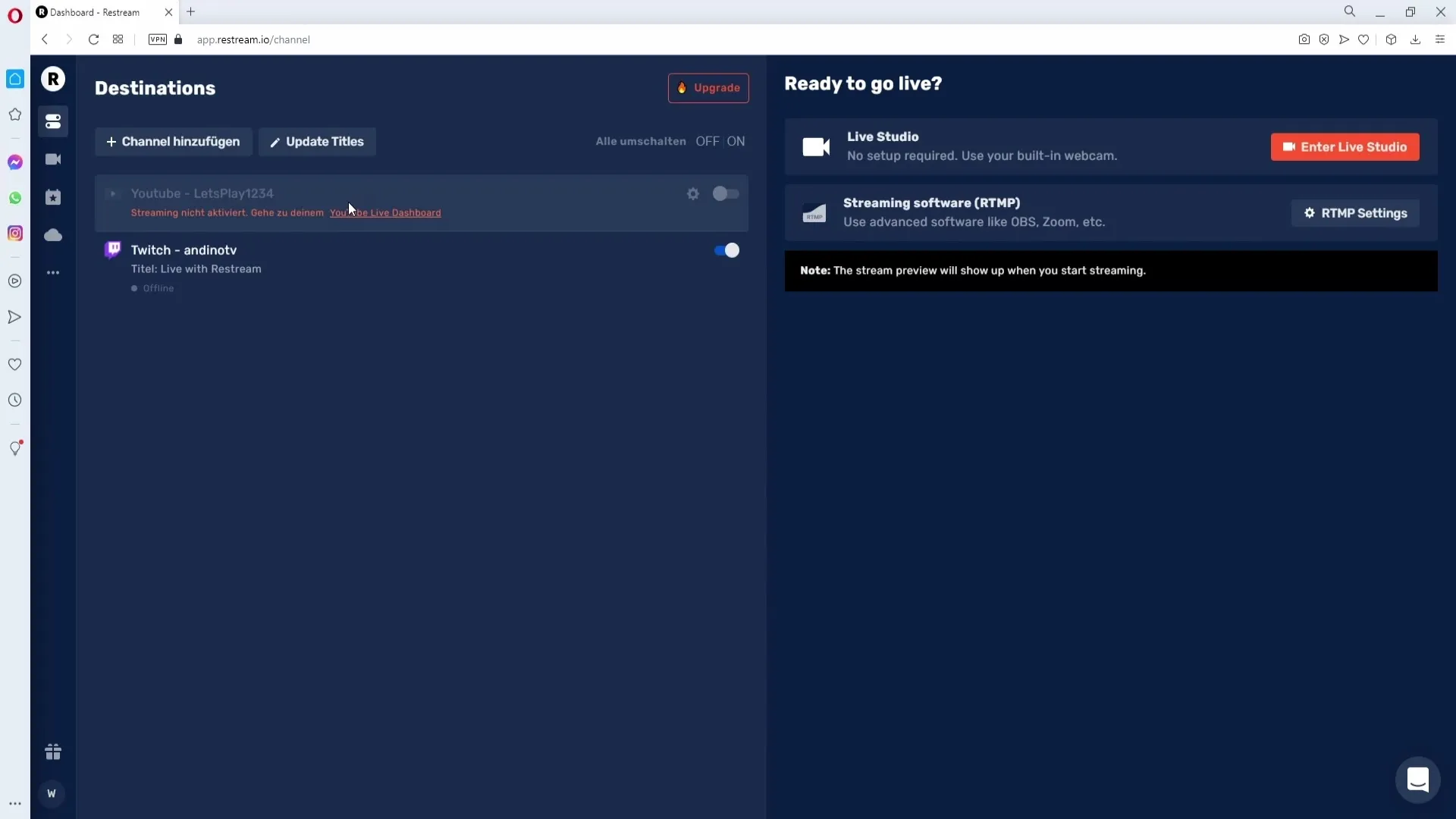Click the Youtube play logo icon
Image resolution: width=1456 pixels, height=819 pixels.
[113, 194]
